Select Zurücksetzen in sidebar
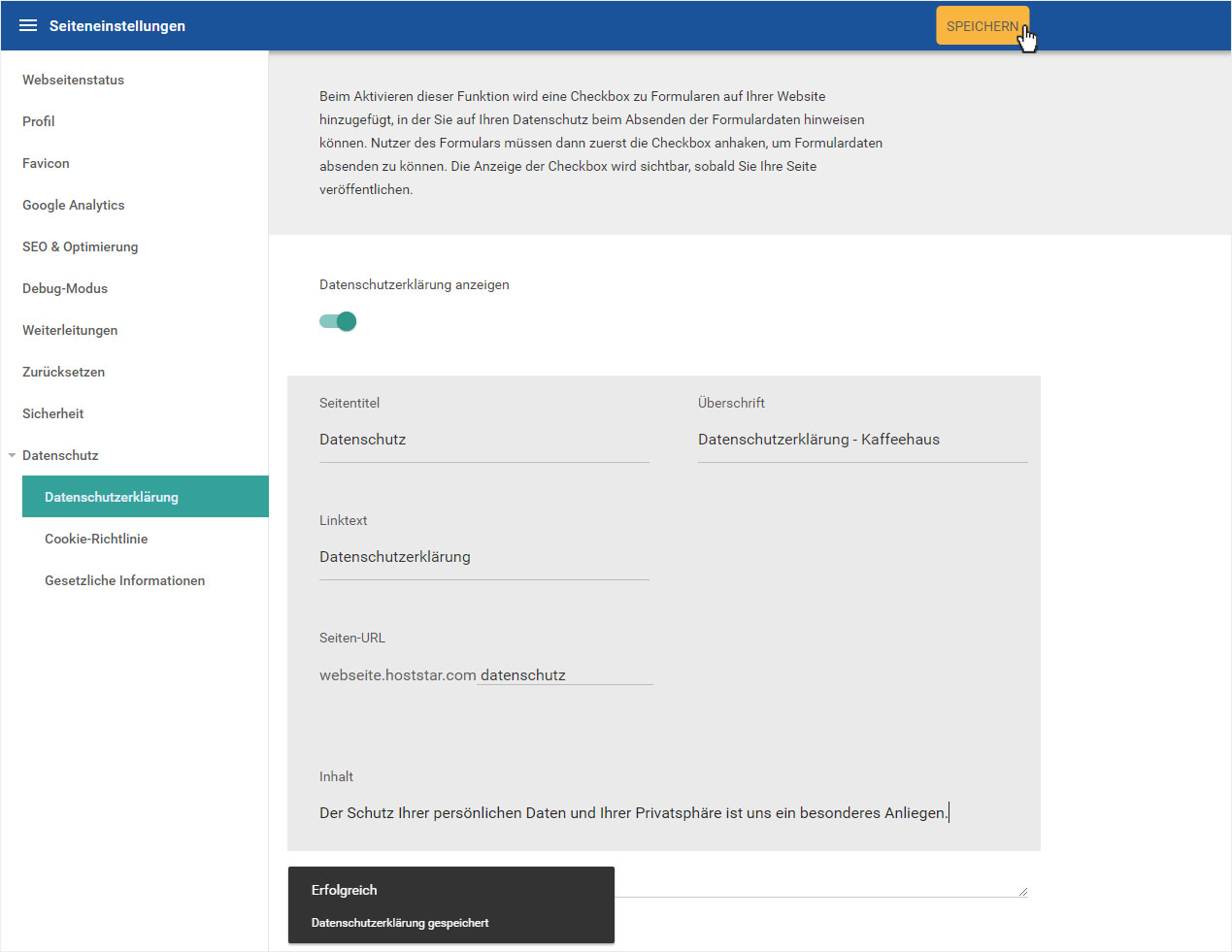 [64, 372]
